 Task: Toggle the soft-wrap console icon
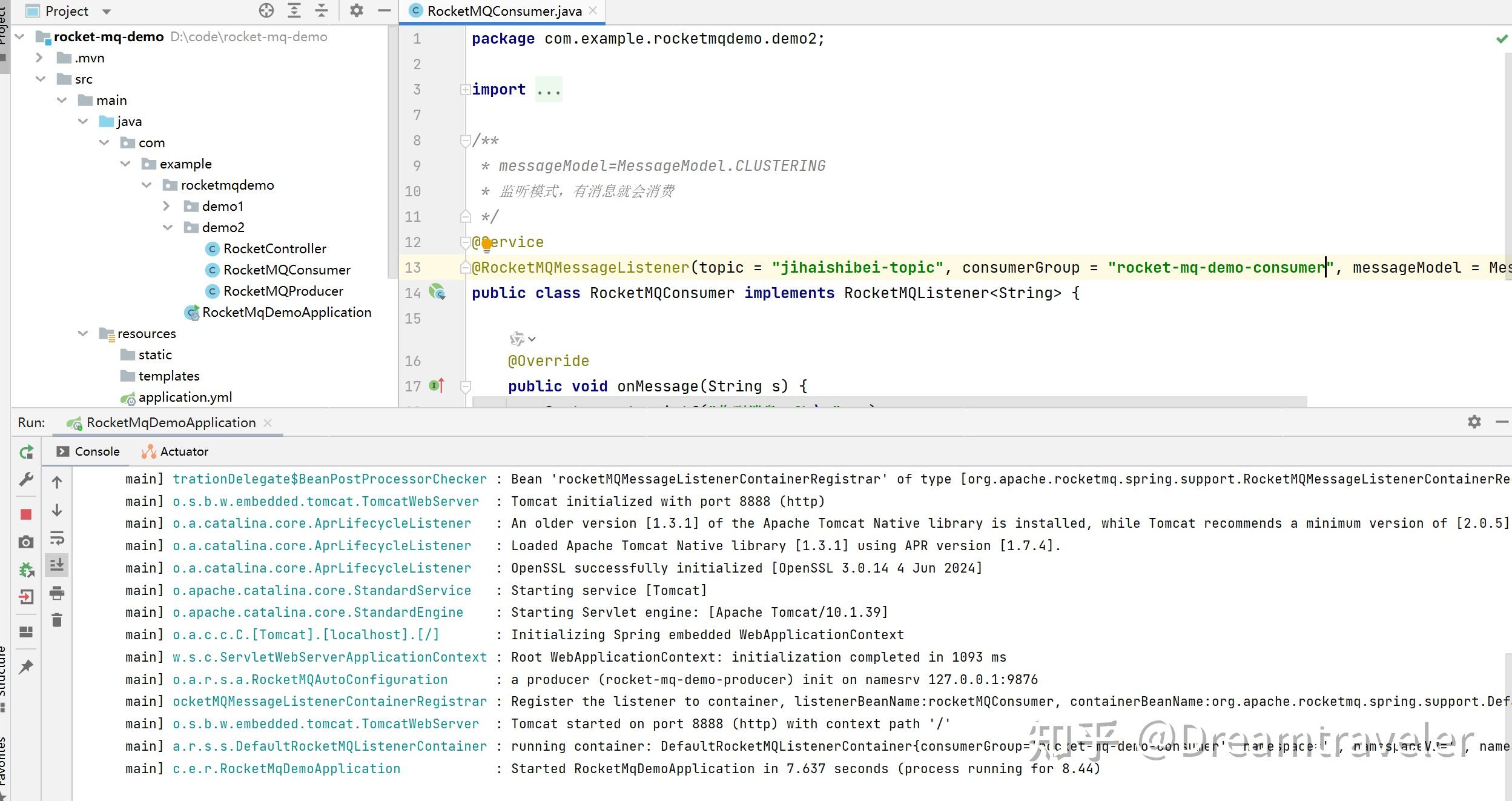pyautogui.click(x=57, y=538)
